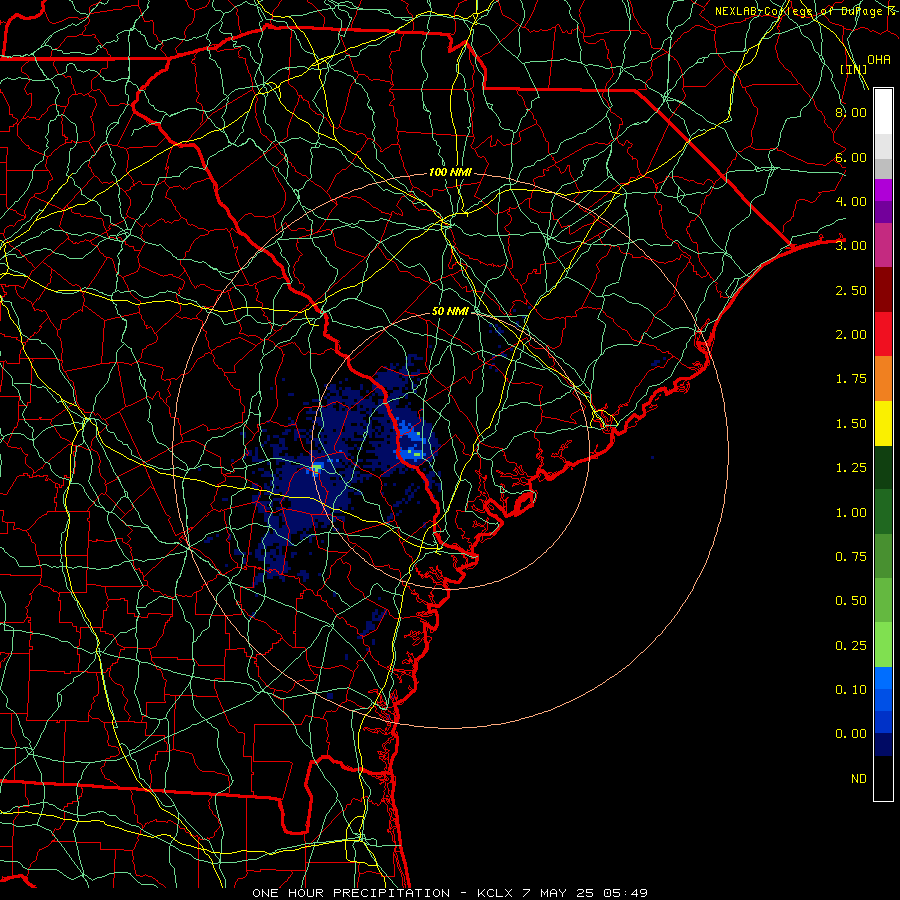Click the 6.00 legend value
Image resolution: width=900 pixels, height=900 pixels.
click(x=851, y=157)
